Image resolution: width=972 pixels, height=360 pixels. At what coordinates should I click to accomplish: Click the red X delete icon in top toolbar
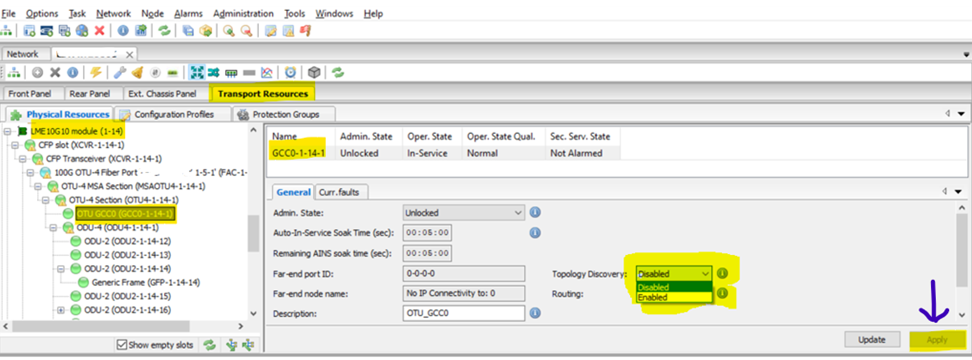99,30
